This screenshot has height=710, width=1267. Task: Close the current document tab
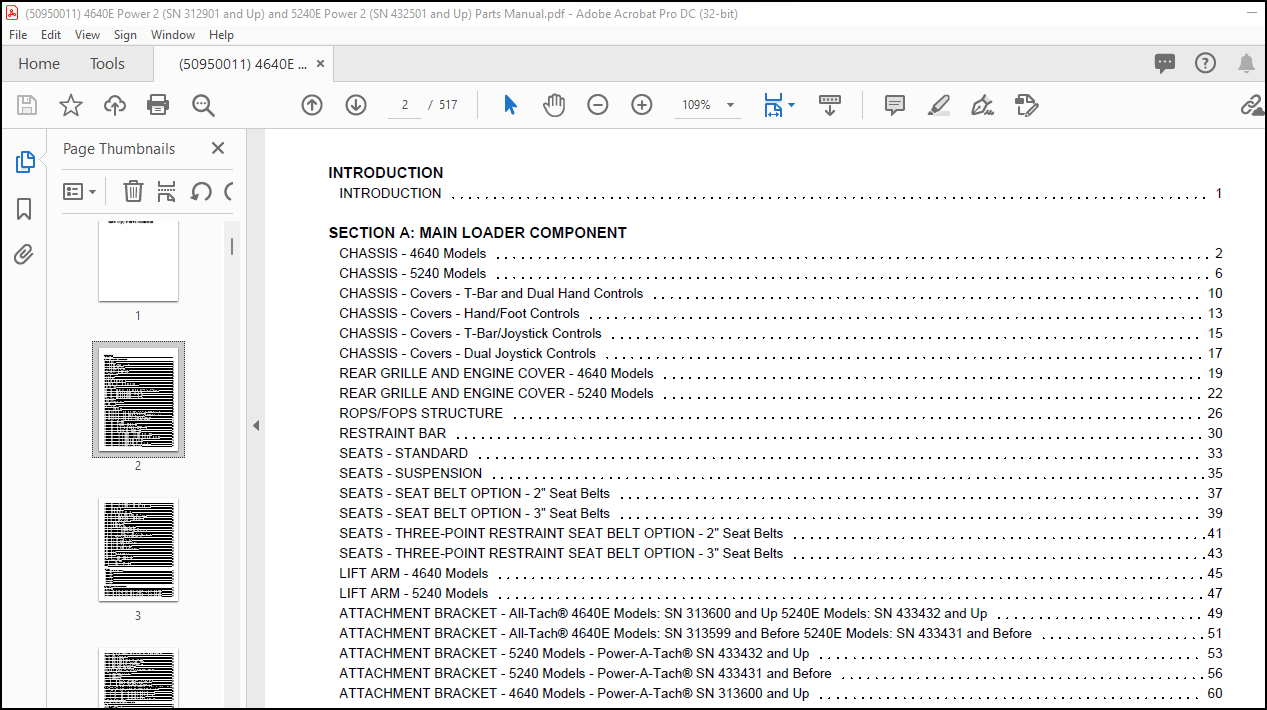[x=320, y=63]
